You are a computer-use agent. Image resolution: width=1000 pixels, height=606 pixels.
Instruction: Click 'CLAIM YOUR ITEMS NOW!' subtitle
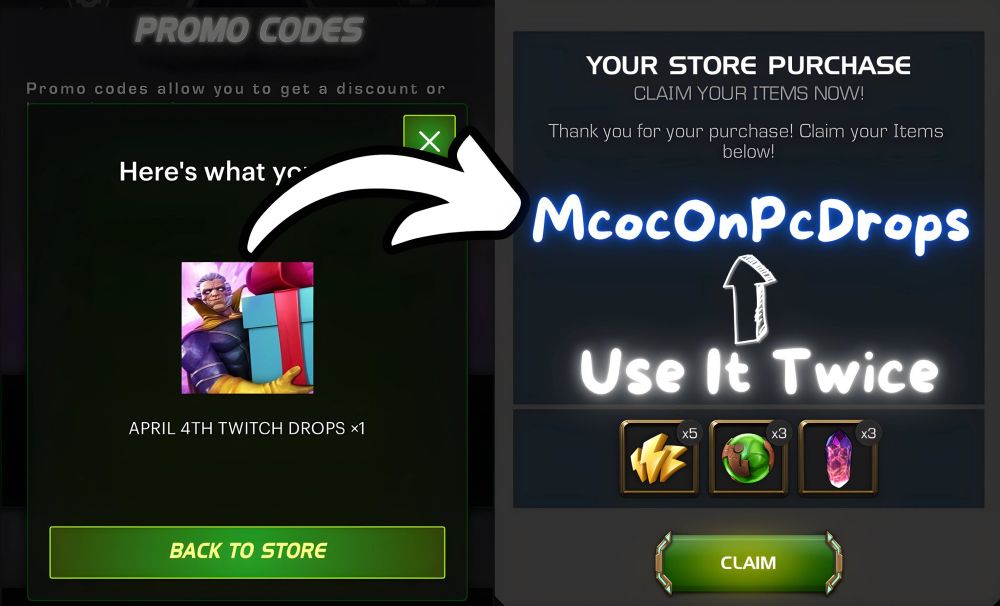coord(749,94)
